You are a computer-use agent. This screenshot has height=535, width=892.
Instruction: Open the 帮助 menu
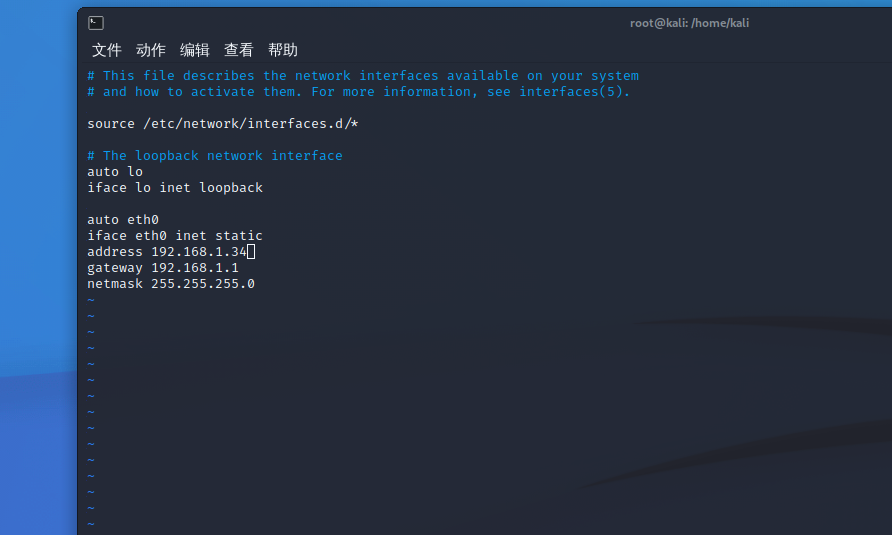(283, 50)
